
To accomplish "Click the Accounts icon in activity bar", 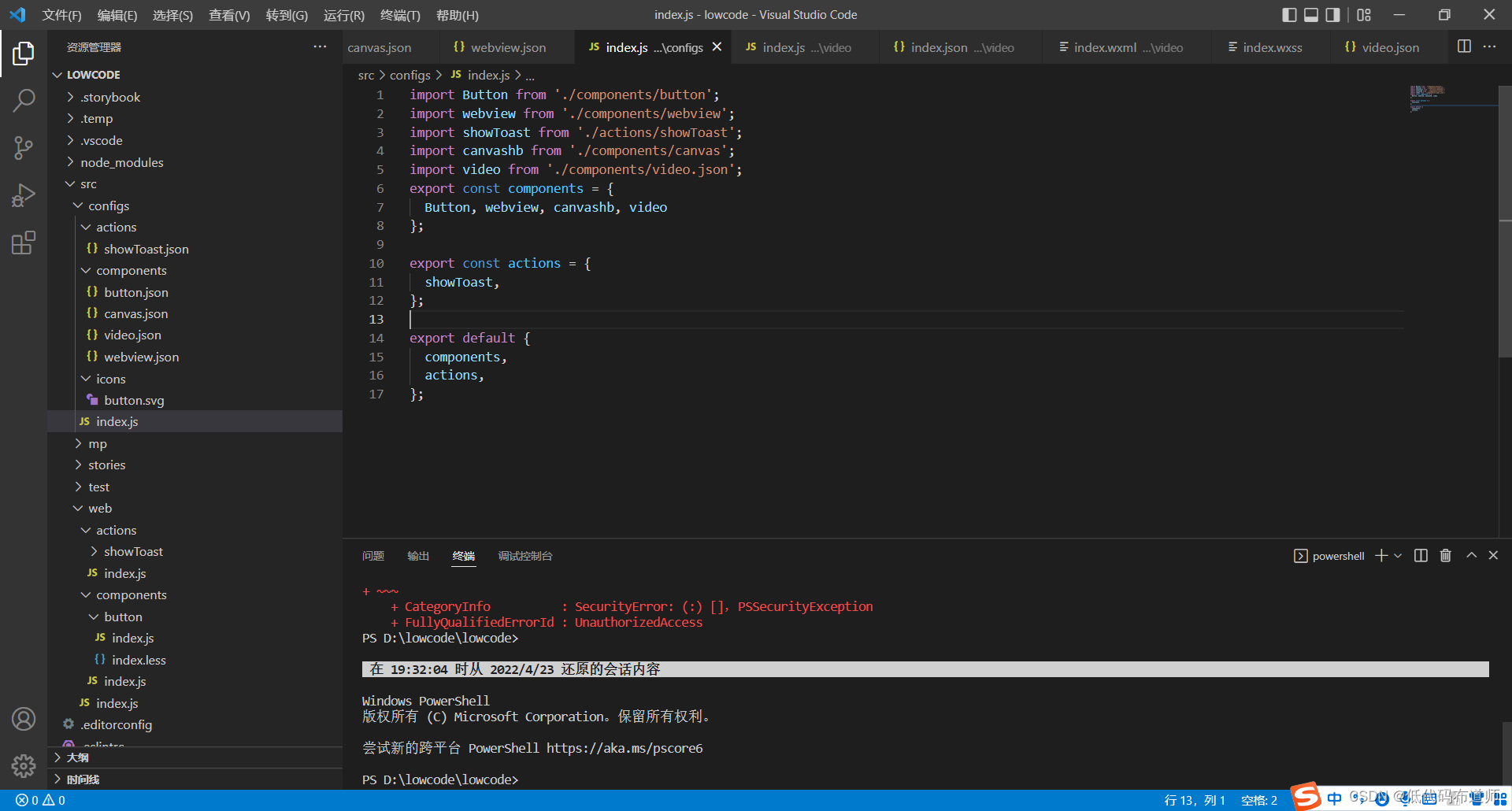I will (x=24, y=719).
